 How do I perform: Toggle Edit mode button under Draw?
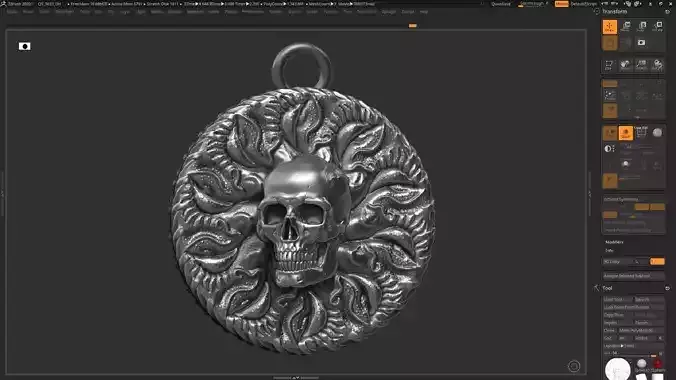point(610,43)
